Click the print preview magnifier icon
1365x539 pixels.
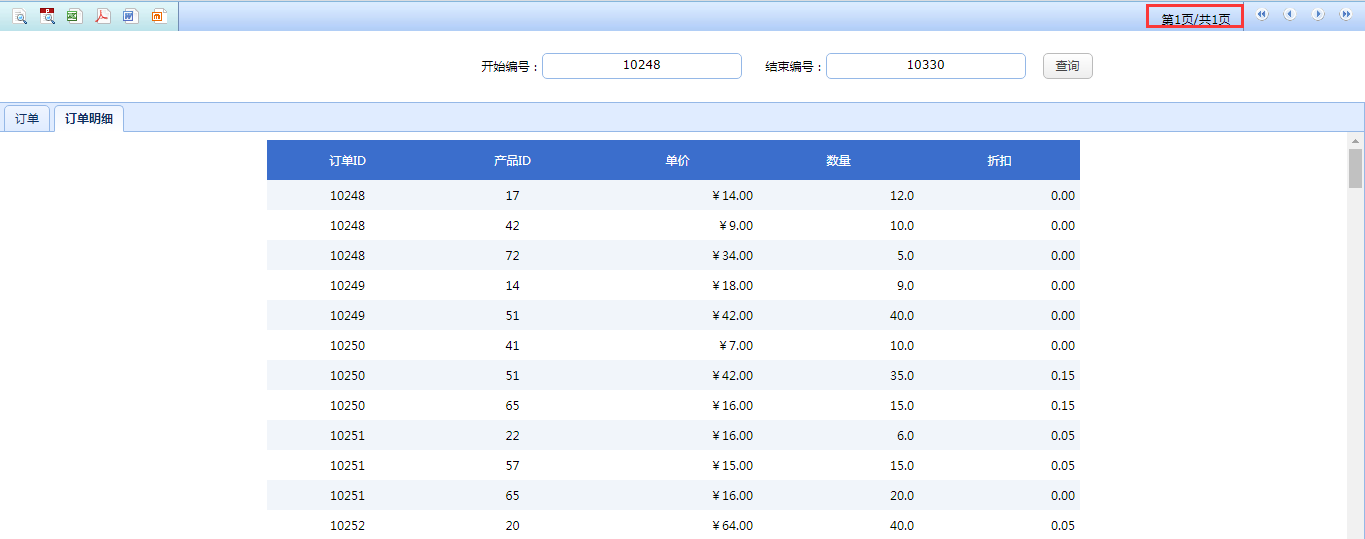[x=20, y=16]
